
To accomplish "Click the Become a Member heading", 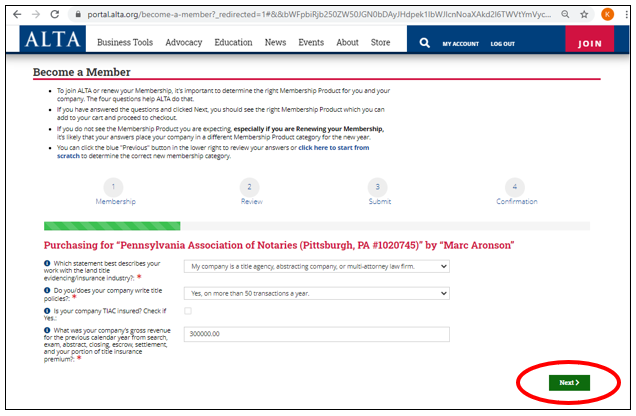I will pyautogui.click(x=82, y=72).
